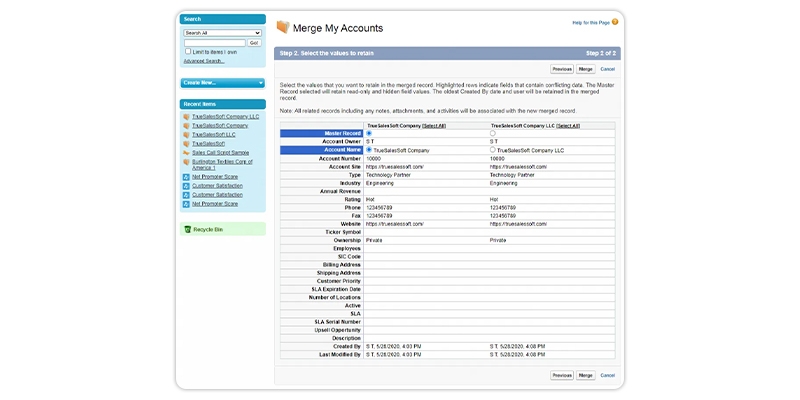Click icon beside Burlington Textiles Corp of America
This screenshot has width=800, height=400.
coord(187,161)
